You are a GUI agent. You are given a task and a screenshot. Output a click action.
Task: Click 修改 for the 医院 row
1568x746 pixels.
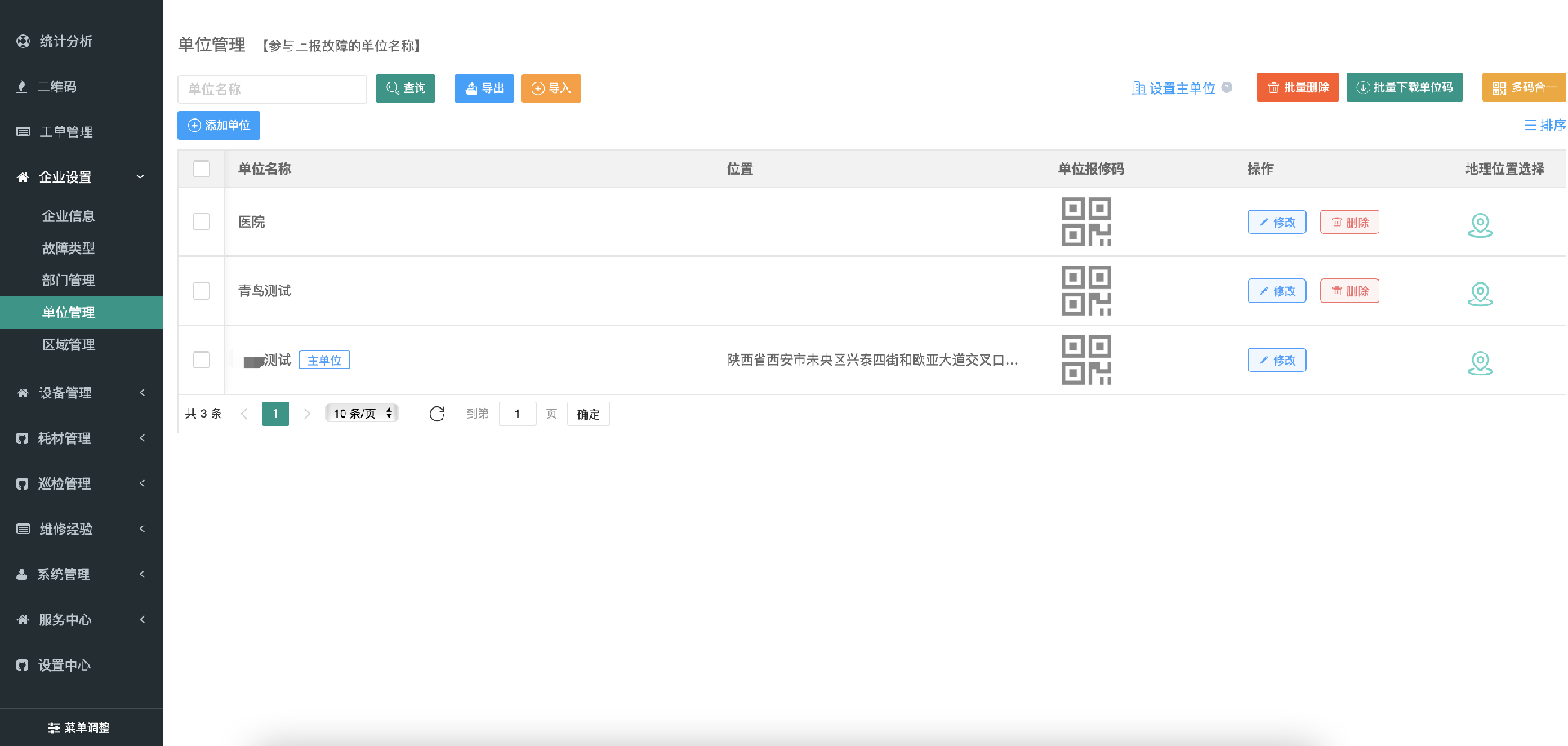click(1276, 222)
